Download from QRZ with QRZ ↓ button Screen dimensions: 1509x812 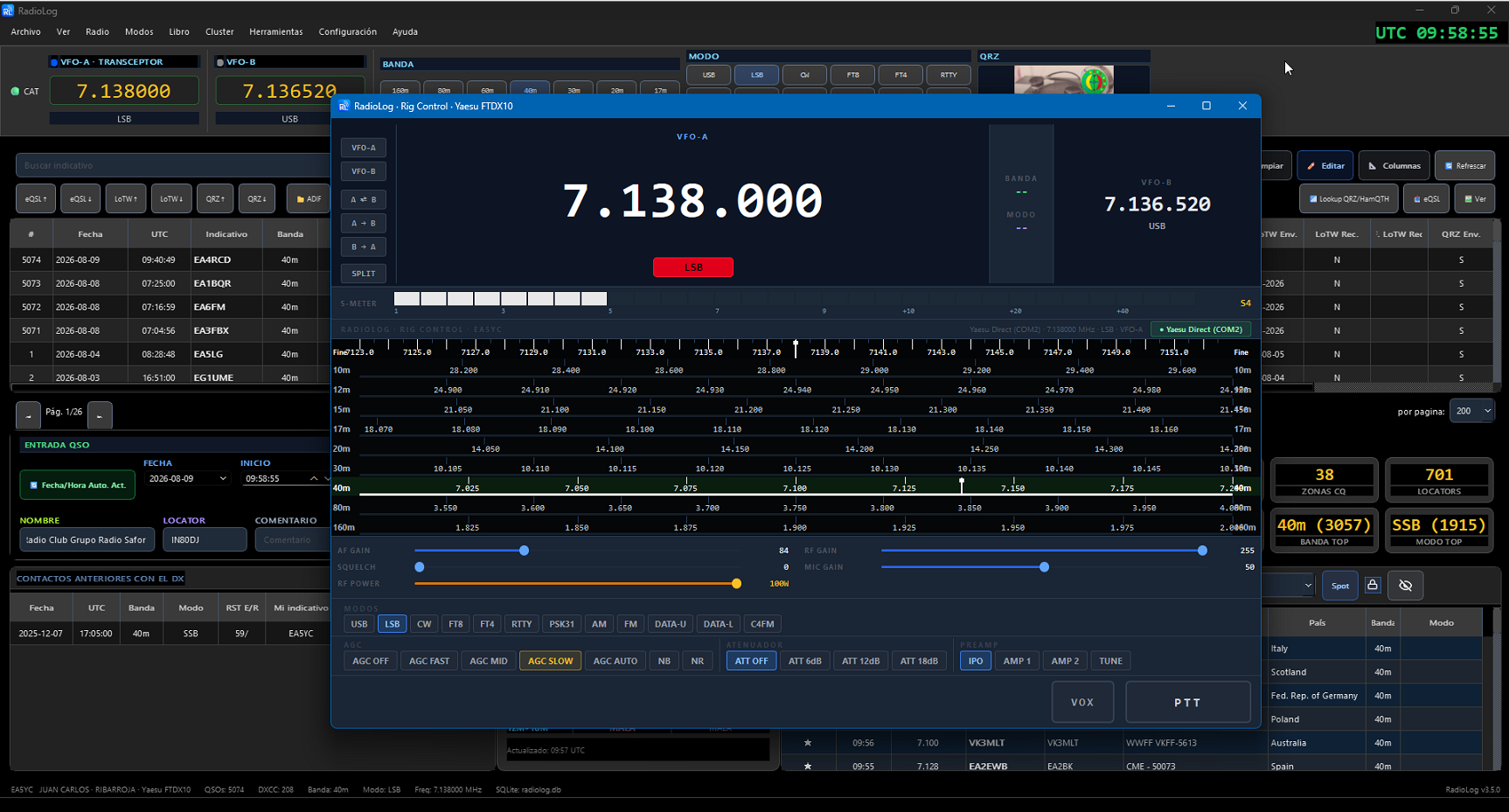[257, 198]
